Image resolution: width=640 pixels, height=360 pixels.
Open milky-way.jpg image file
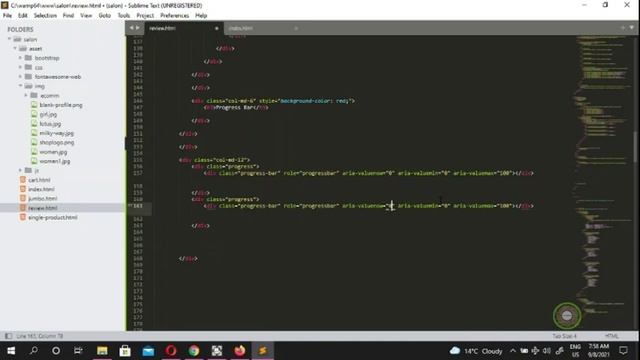[56, 133]
